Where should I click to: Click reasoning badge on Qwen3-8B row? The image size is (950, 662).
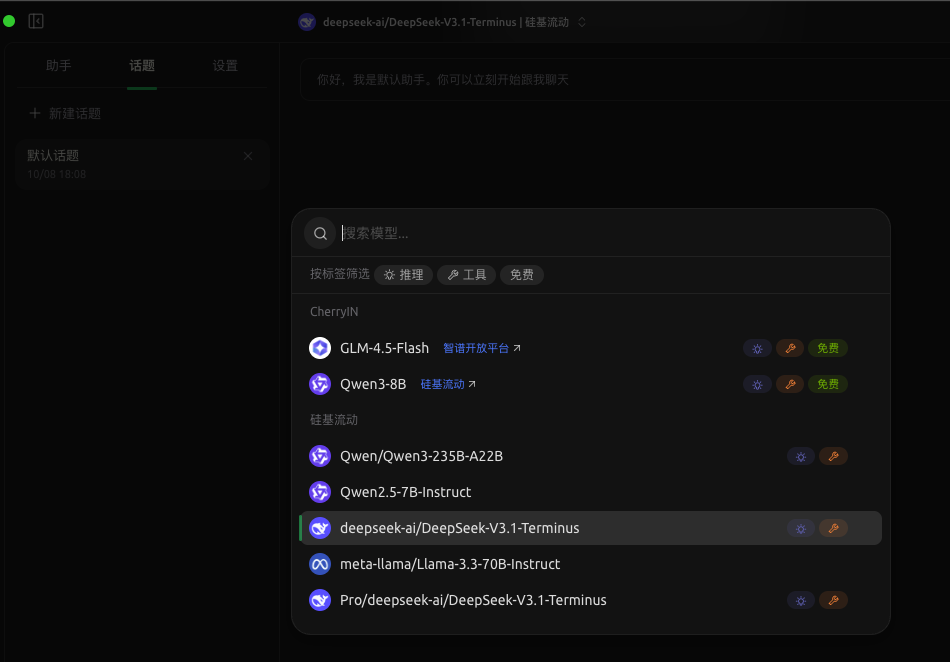point(757,384)
